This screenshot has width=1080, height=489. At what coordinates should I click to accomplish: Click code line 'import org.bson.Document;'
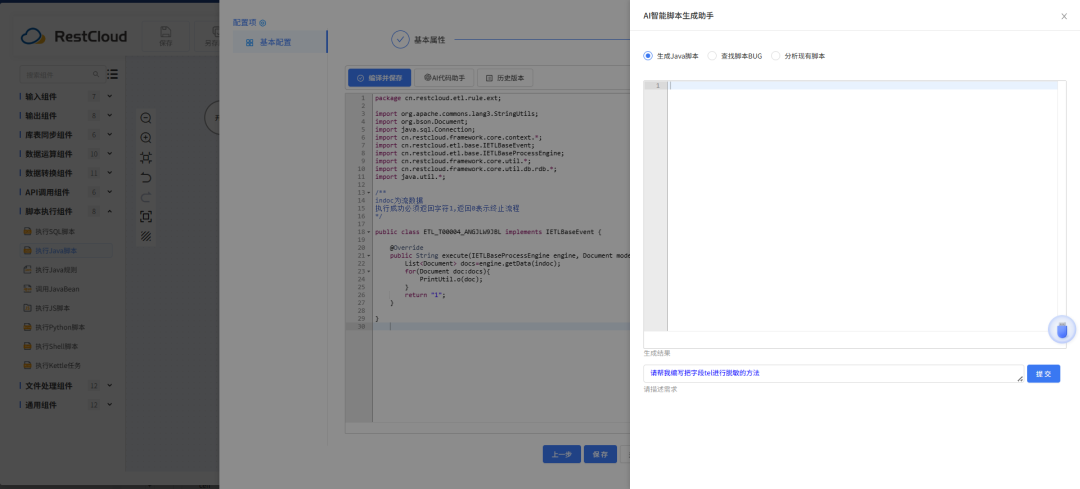pyautogui.click(x=421, y=122)
